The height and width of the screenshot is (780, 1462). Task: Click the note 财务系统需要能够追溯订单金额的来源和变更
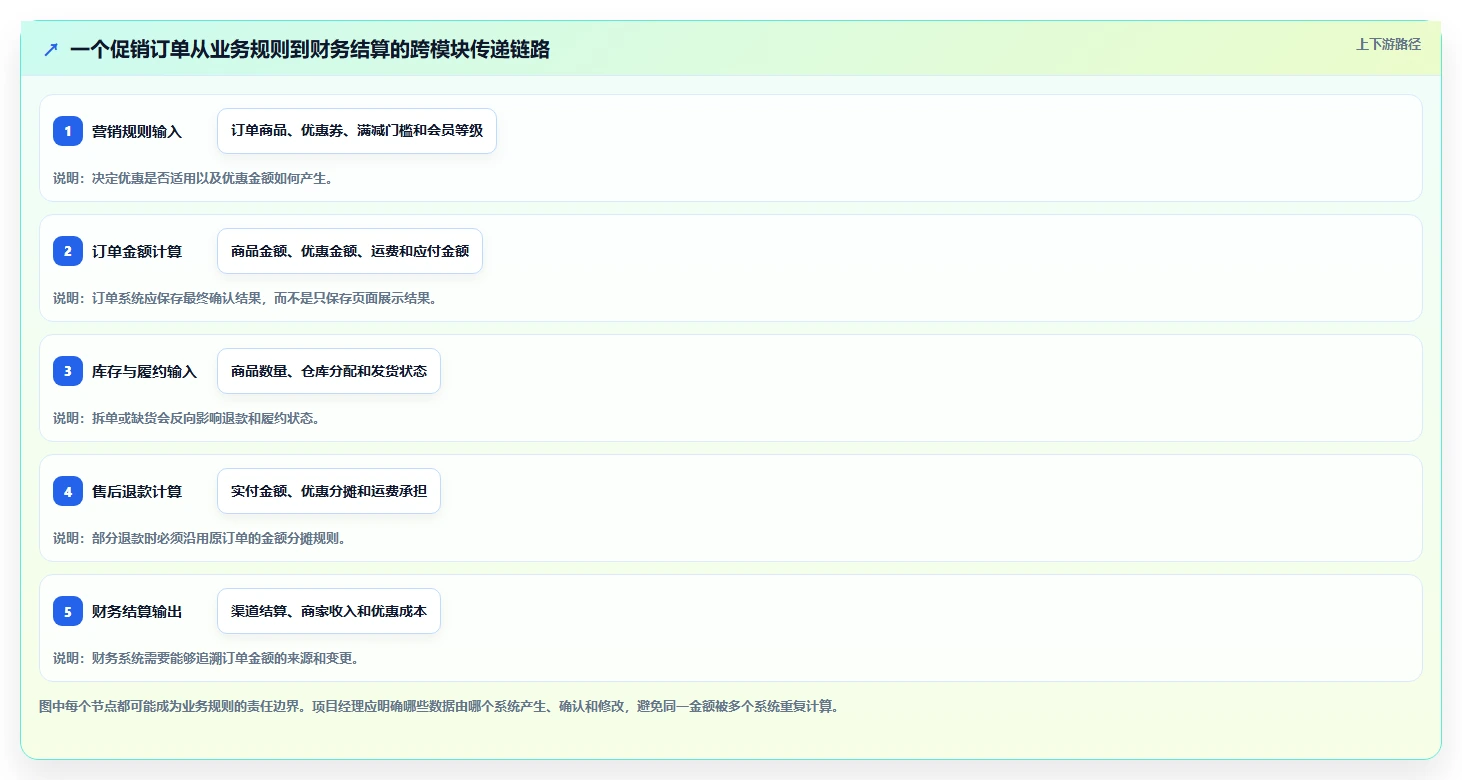point(206,658)
